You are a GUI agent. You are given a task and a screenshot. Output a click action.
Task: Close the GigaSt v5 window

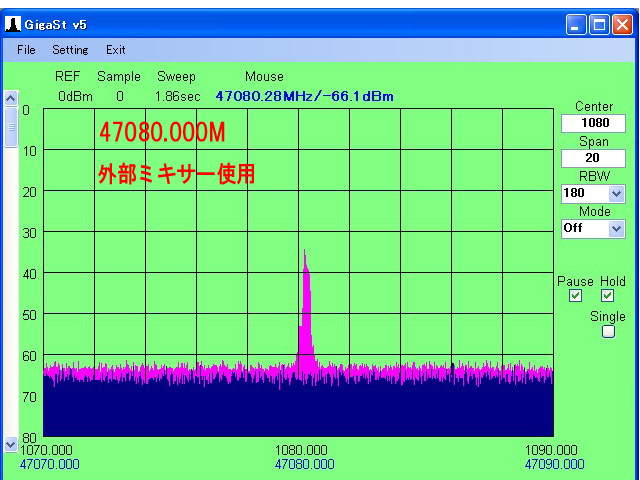(x=622, y=25)
